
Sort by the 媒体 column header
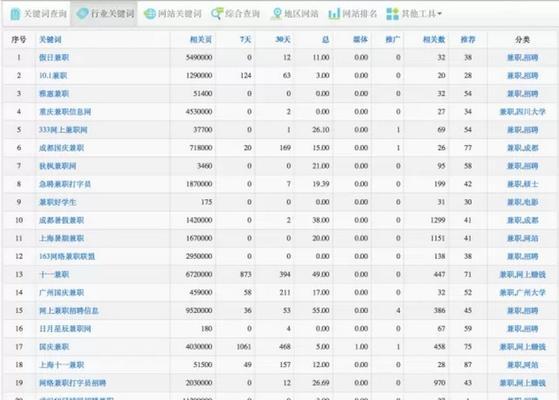coord(360,40)
